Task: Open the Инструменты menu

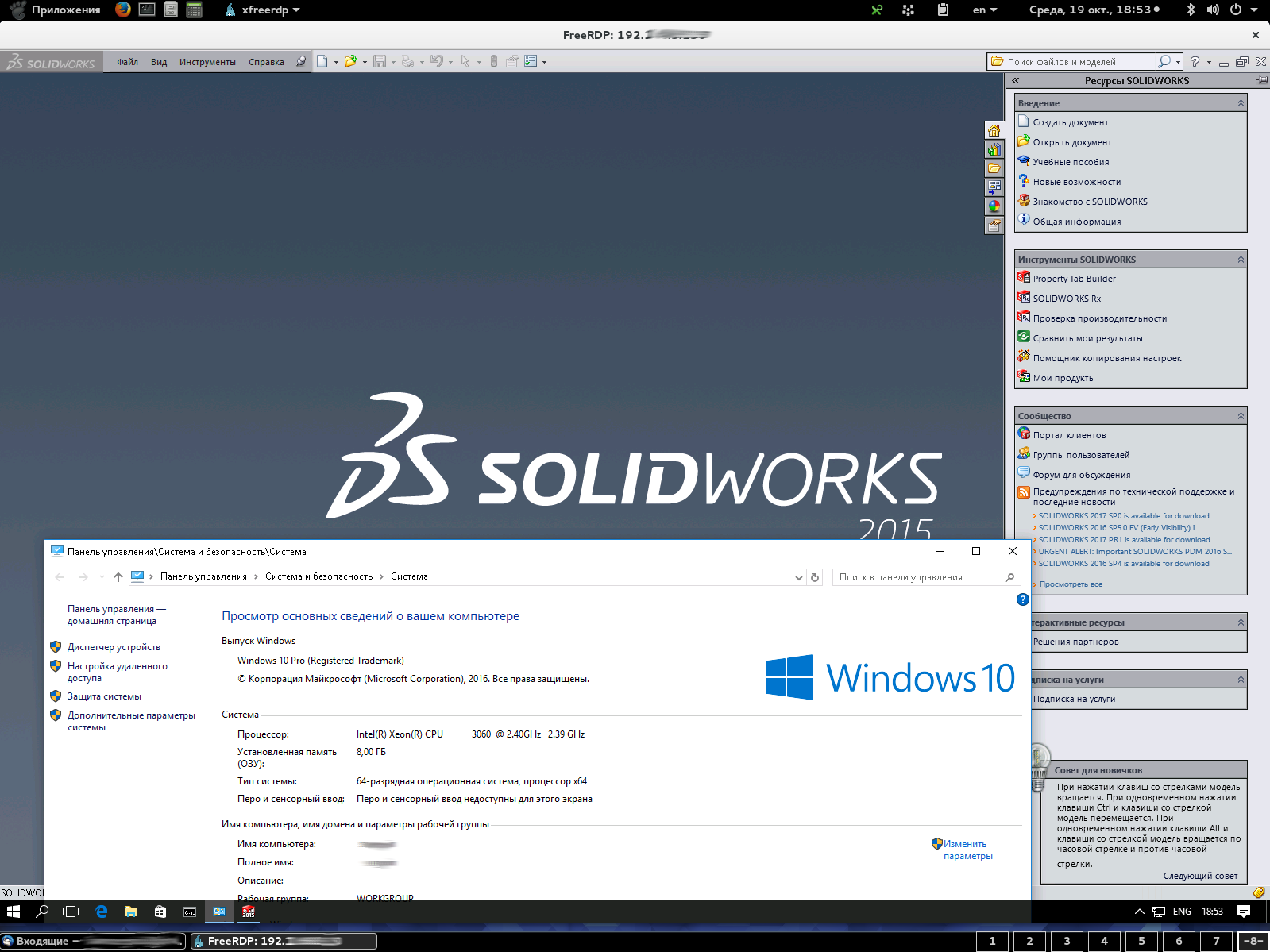Action: (207, 62)
